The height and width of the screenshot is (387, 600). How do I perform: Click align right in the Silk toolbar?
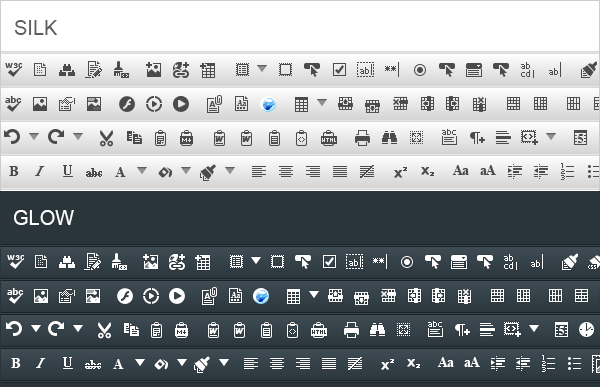tap(313, 171)
